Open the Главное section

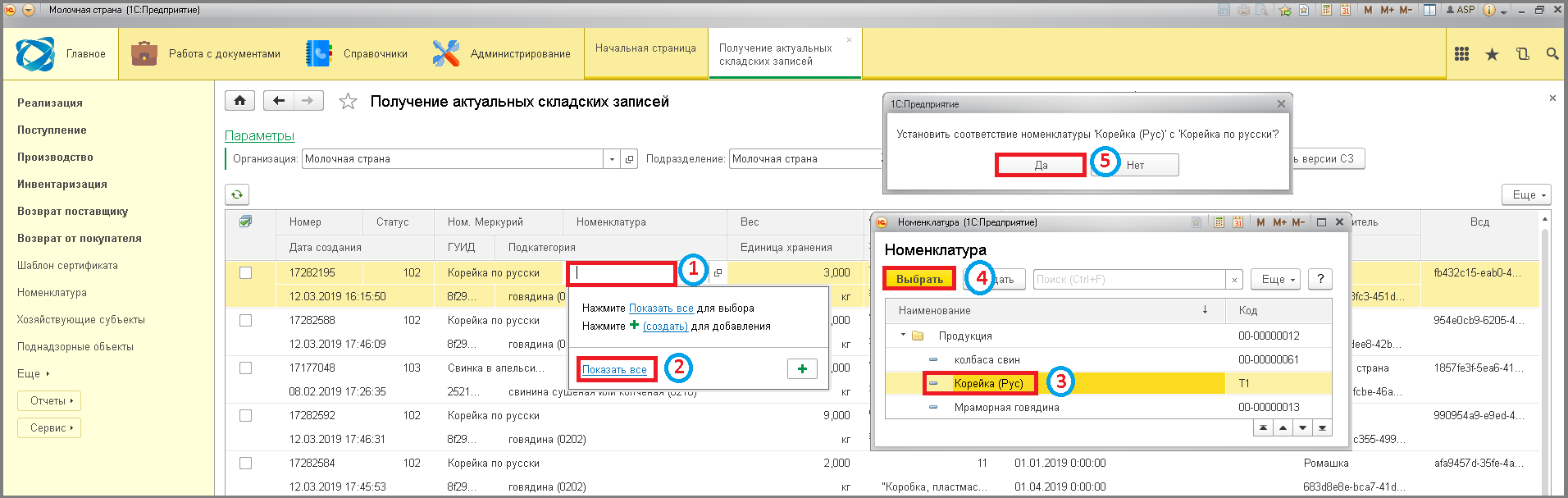(x=61, y=54)
